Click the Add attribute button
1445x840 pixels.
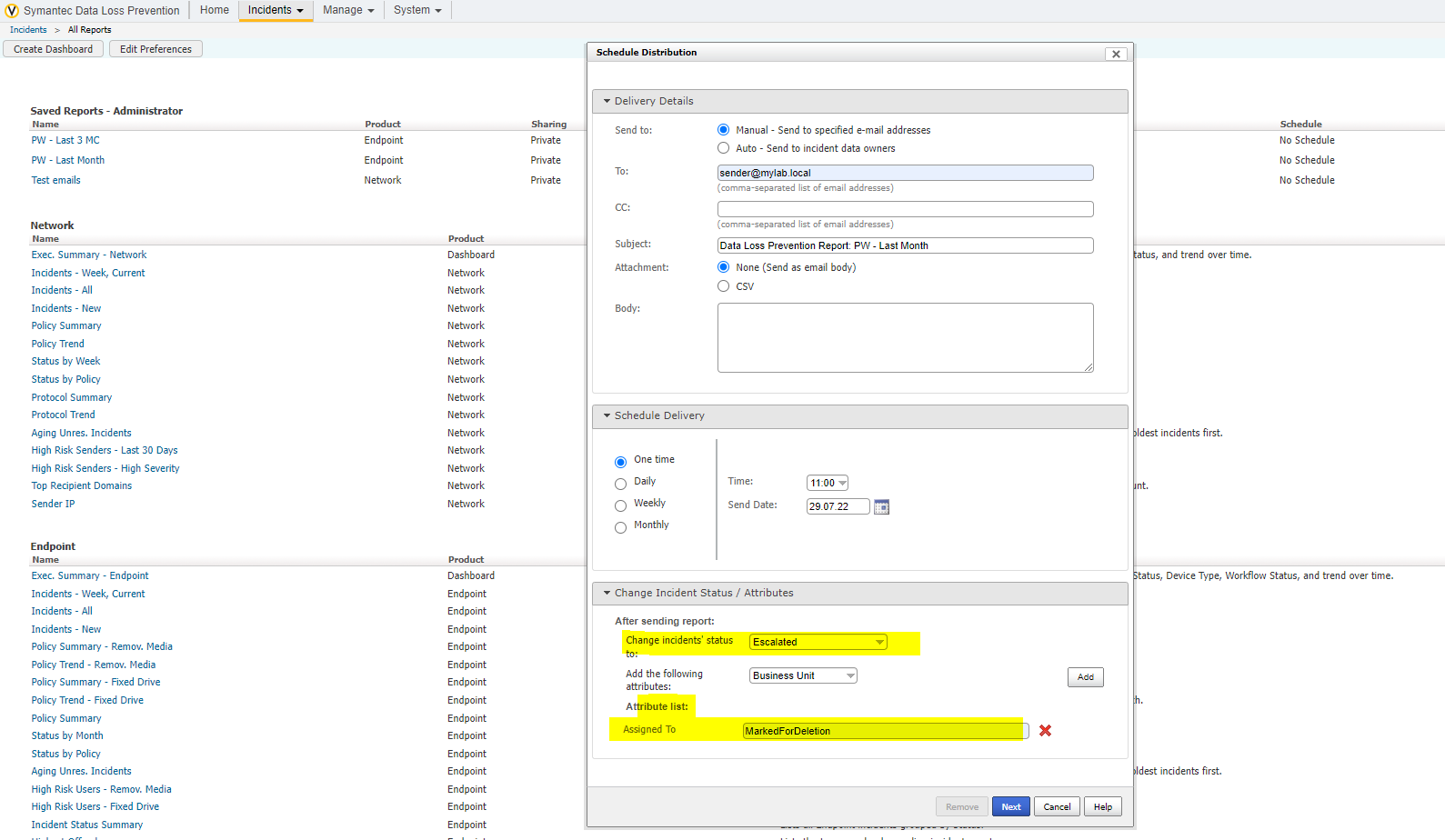(x=1085, y=677)
